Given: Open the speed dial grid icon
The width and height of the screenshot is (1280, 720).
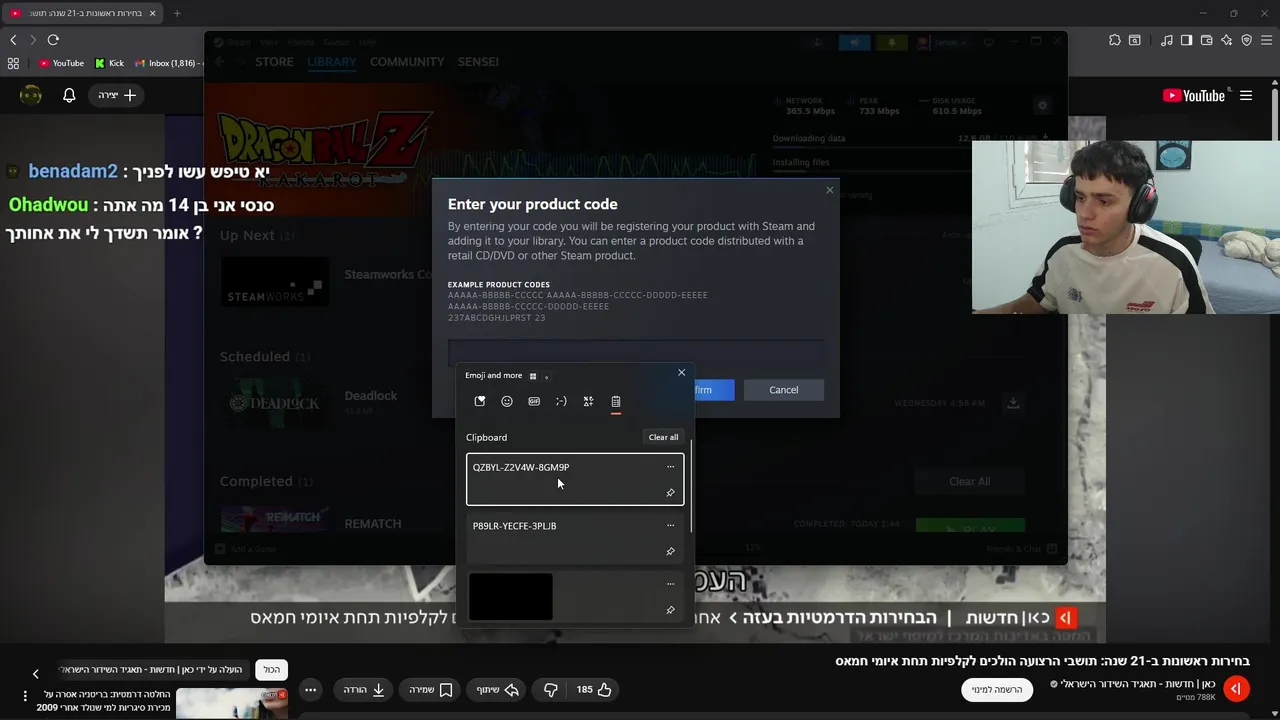Looking at the screenshot, I should point(13,63).
